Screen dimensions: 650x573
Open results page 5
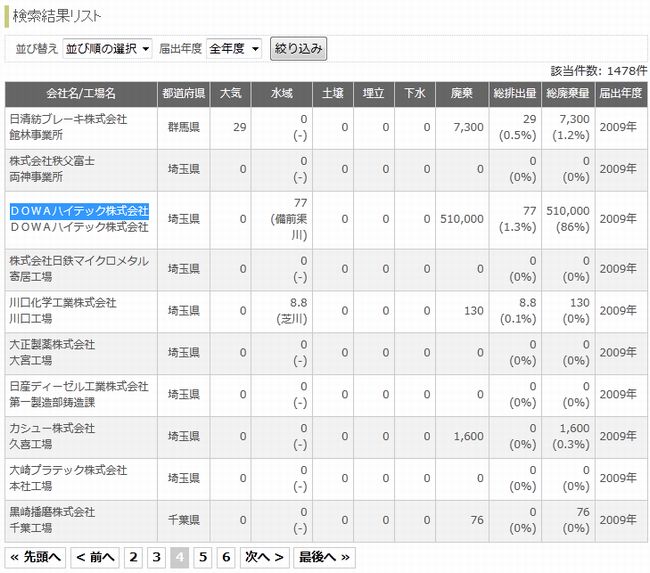203,557
